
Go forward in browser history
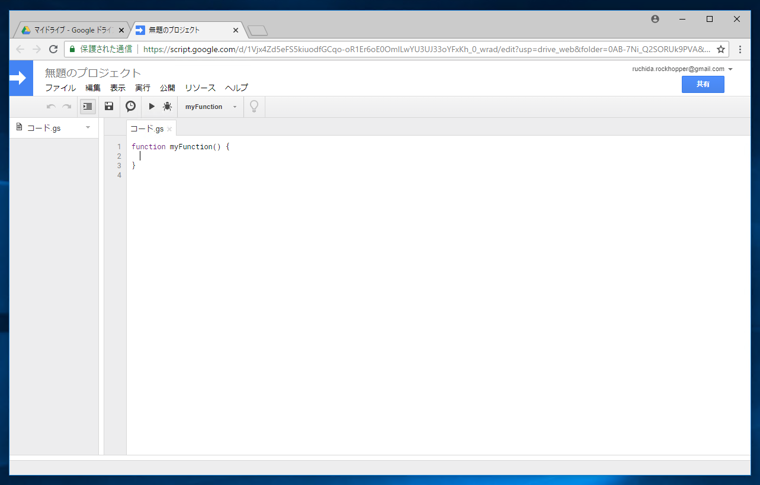37,49
